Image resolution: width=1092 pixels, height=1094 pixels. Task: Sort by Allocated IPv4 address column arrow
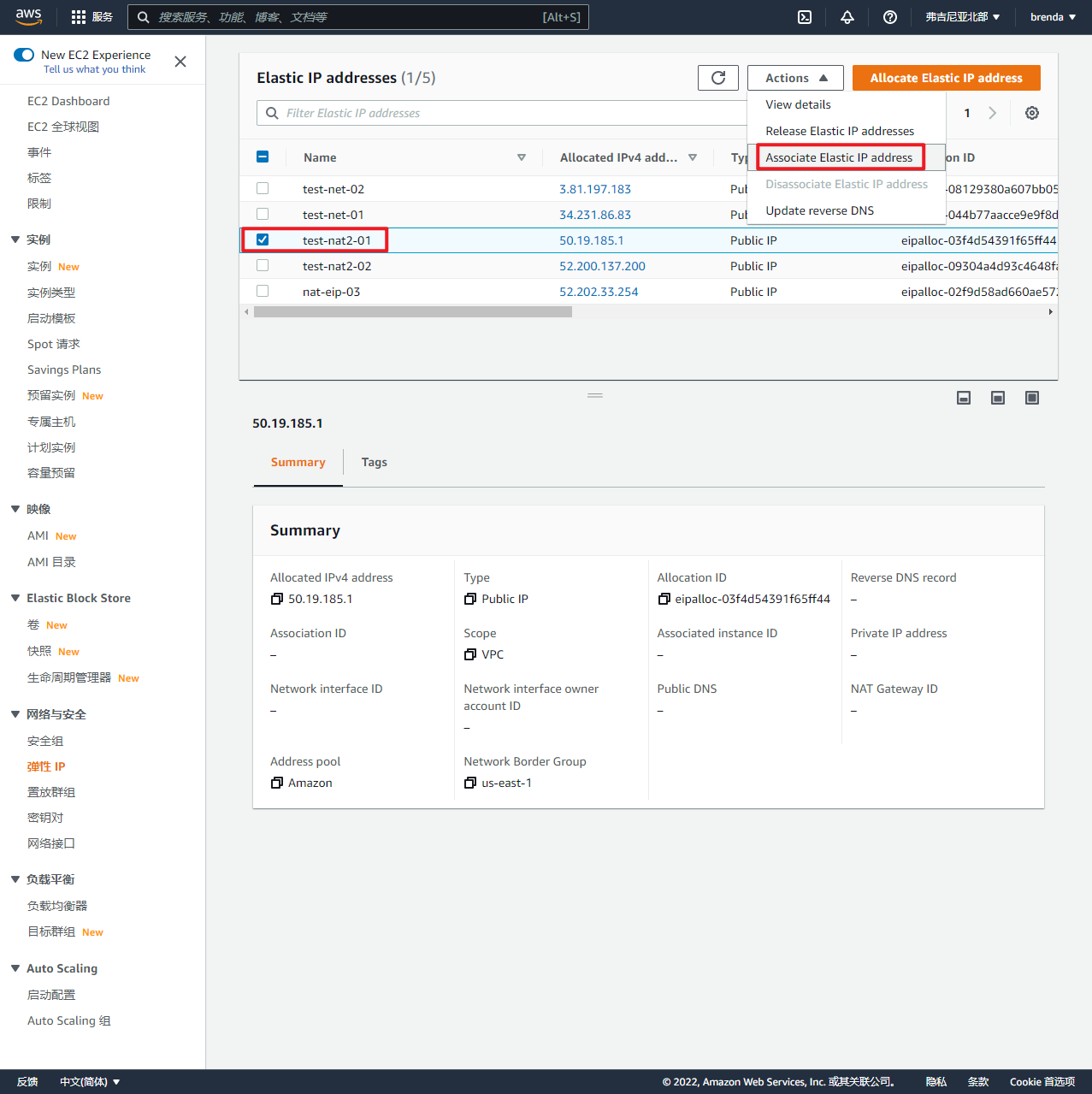tap(693, 157)
